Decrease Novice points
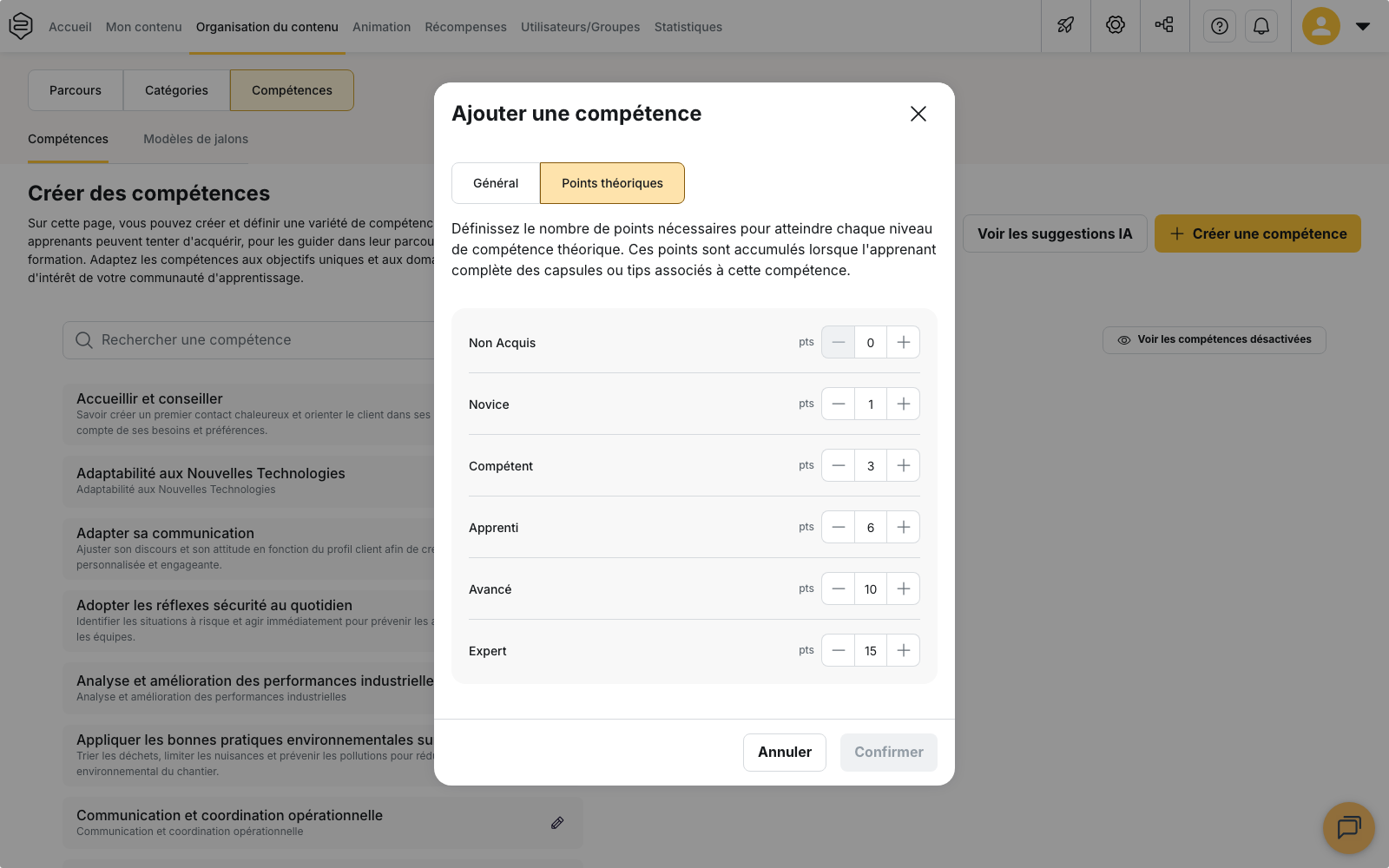 point(838,404)
